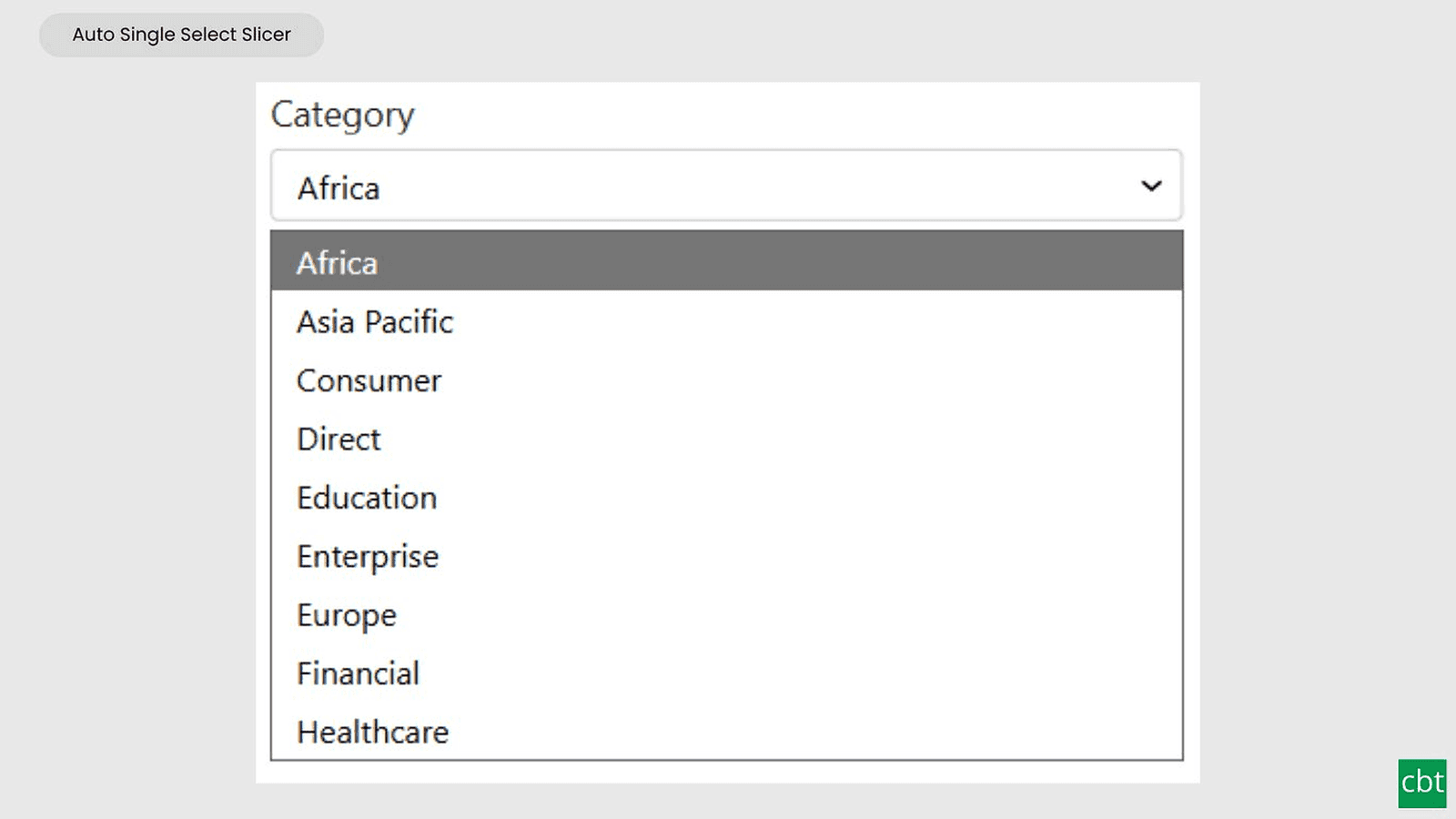Screen dimensions: 1456x819
Task: Click the cbt logo icon
Action: point(1422,784)
